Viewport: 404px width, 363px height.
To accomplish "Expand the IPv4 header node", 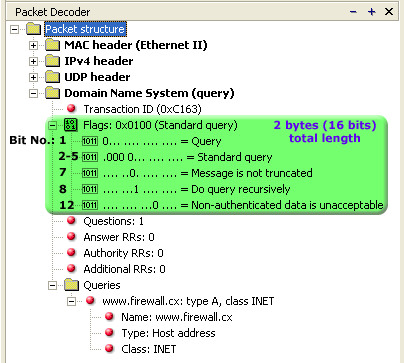I will [x=33, y=61].
